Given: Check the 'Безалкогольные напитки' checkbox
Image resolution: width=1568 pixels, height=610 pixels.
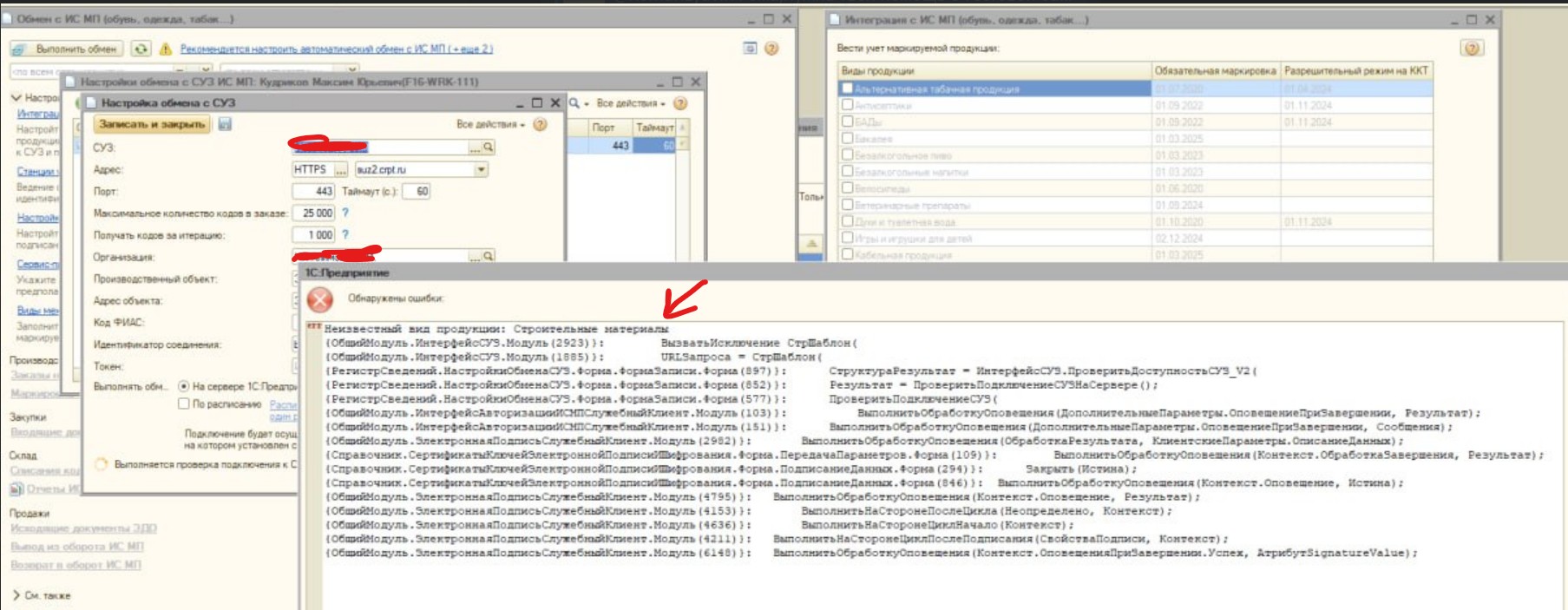Looking at the screenshot, I should 847,172.
